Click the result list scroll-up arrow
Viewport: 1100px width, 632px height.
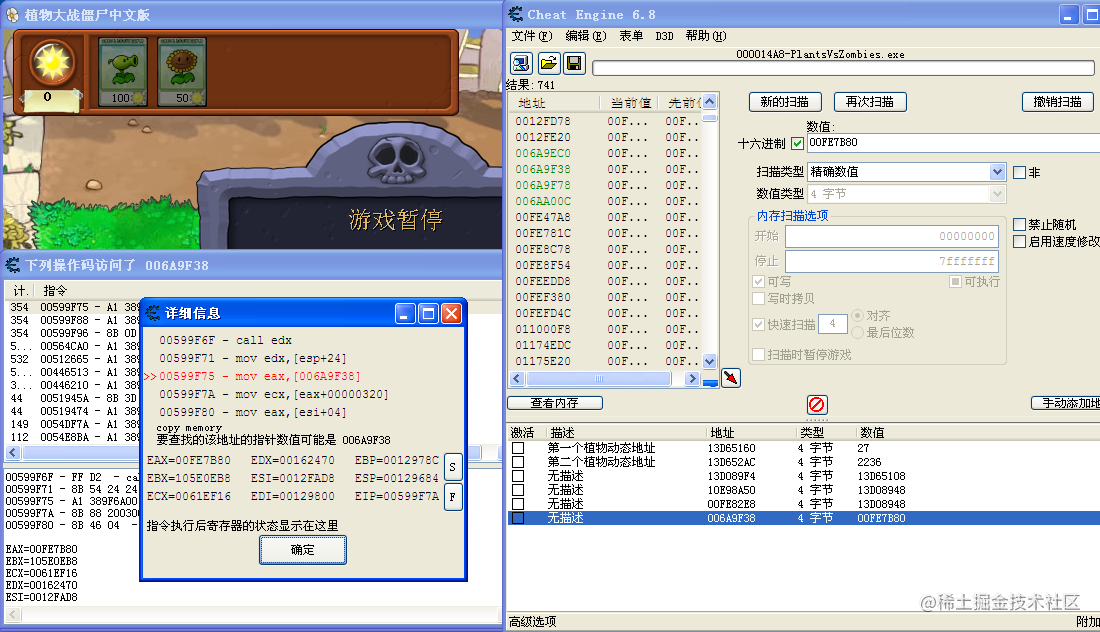709,102
